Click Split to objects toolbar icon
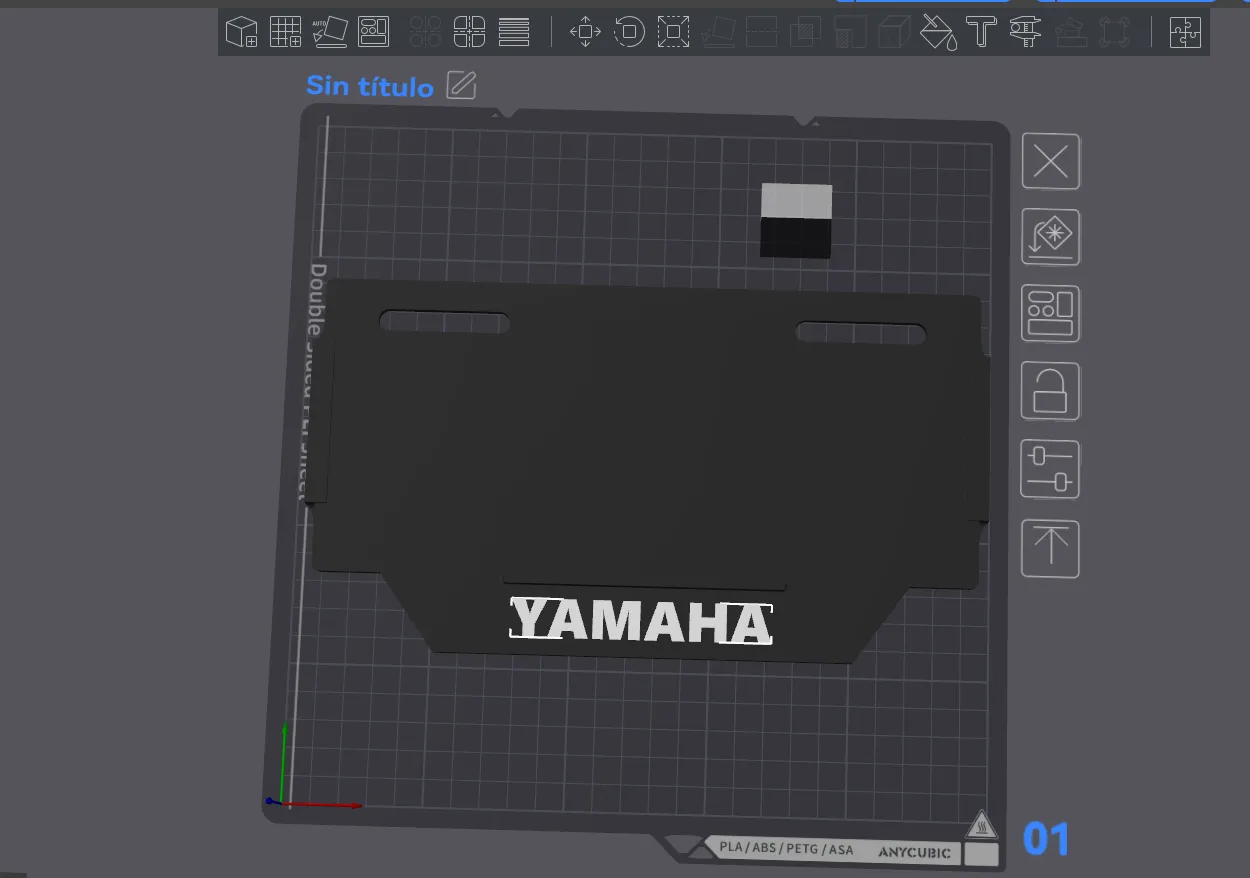 tap(426, 32)
